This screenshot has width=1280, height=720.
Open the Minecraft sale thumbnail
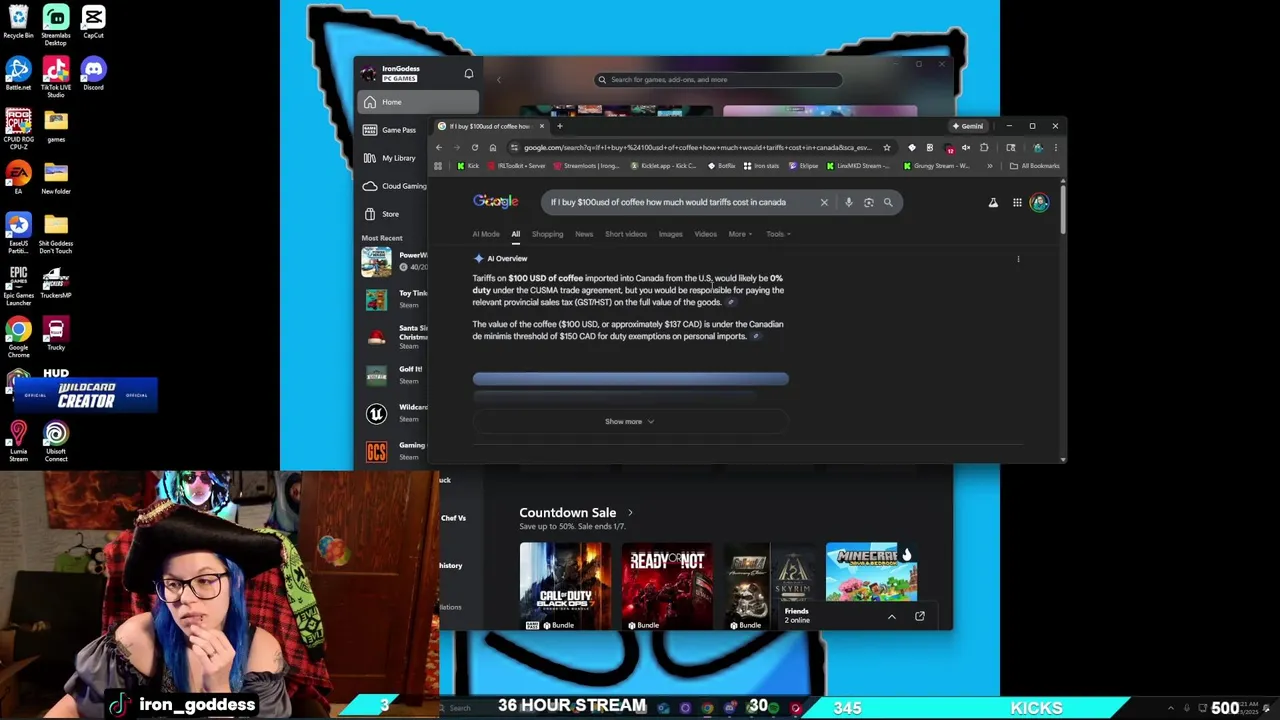coord(871,574)
